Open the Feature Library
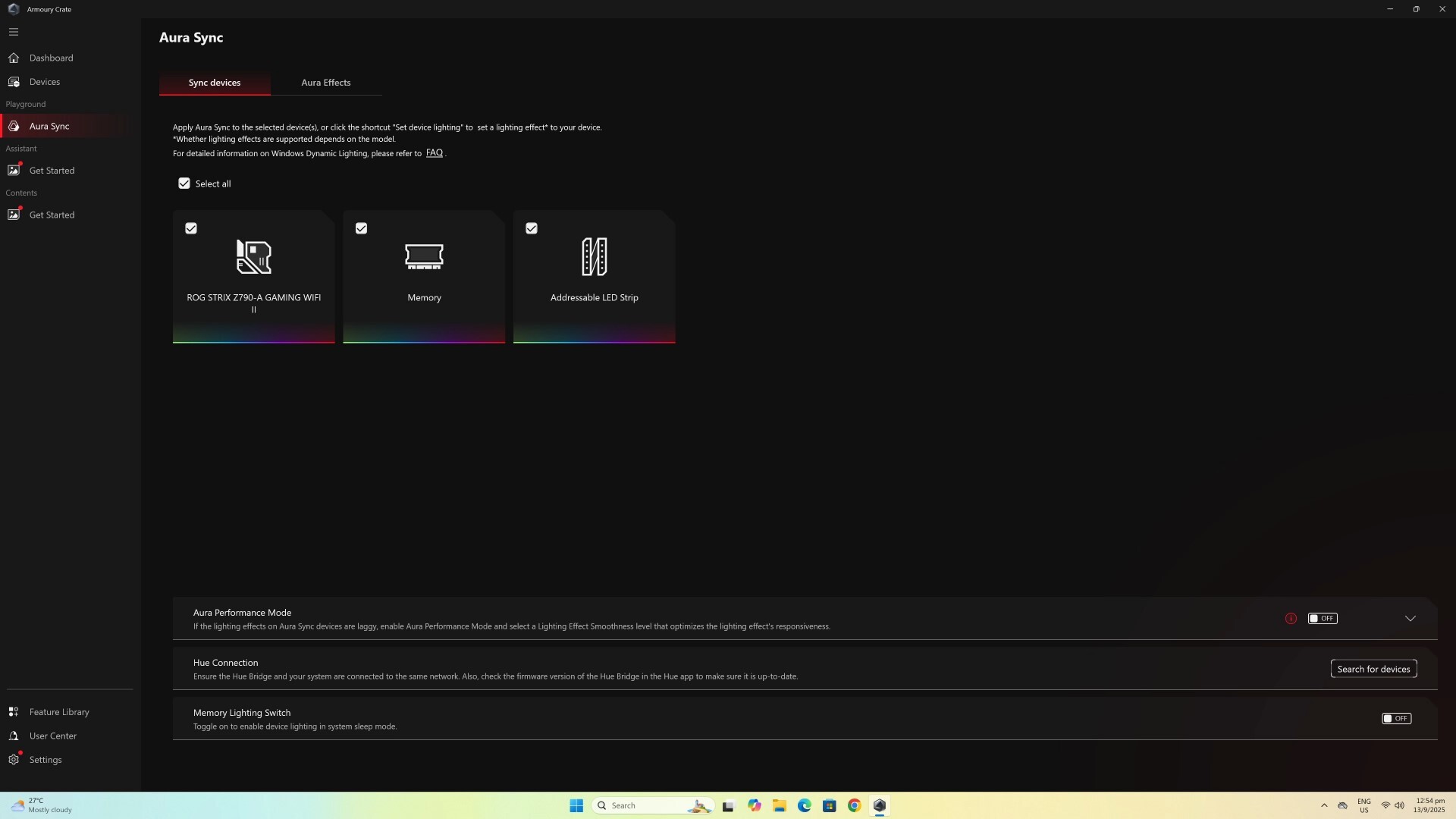Viewport: 1456px width, 819px height. point(59,712)
